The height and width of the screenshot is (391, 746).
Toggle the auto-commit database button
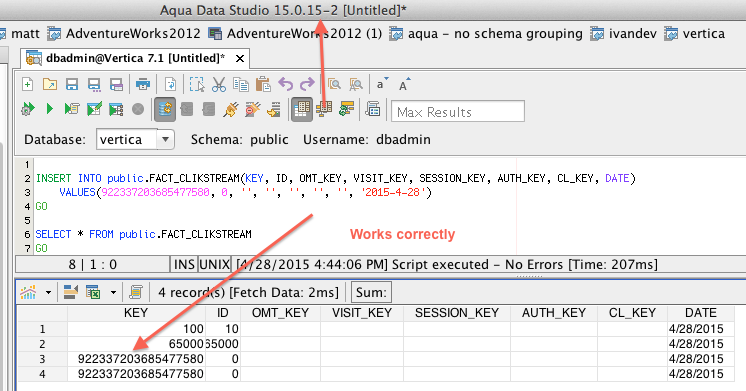[x=165, y=109]
